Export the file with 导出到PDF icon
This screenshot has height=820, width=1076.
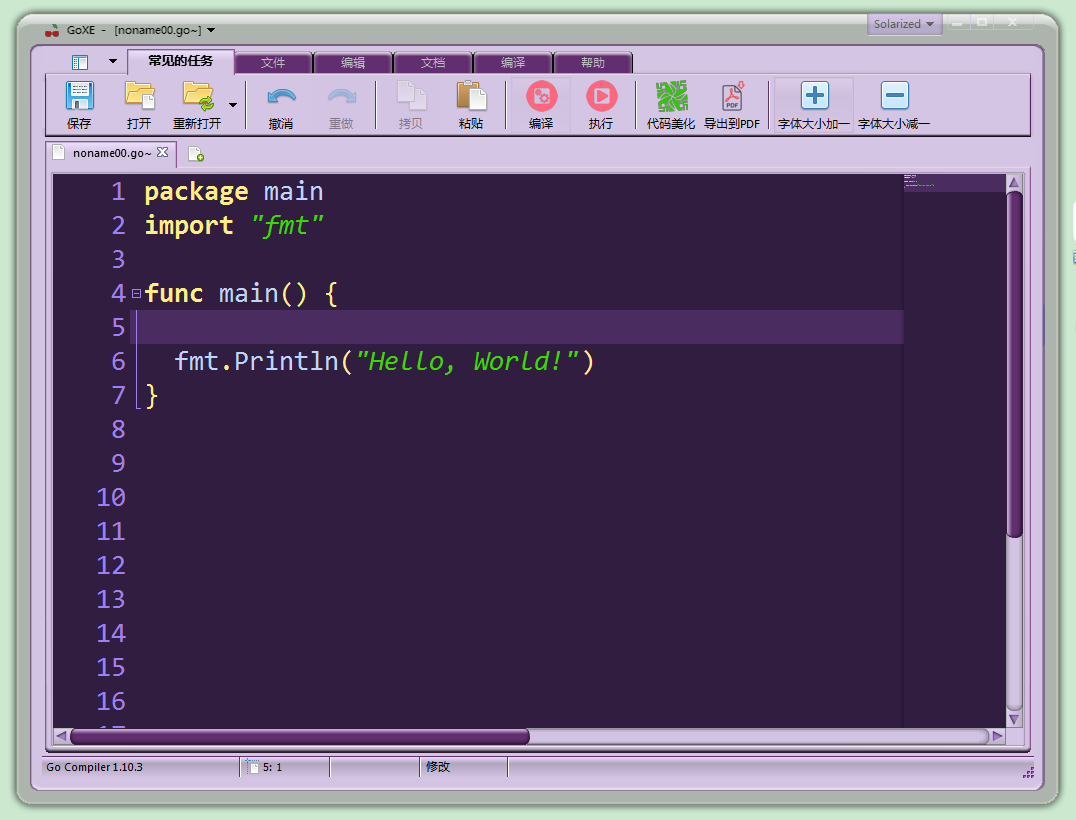(732, 97)
